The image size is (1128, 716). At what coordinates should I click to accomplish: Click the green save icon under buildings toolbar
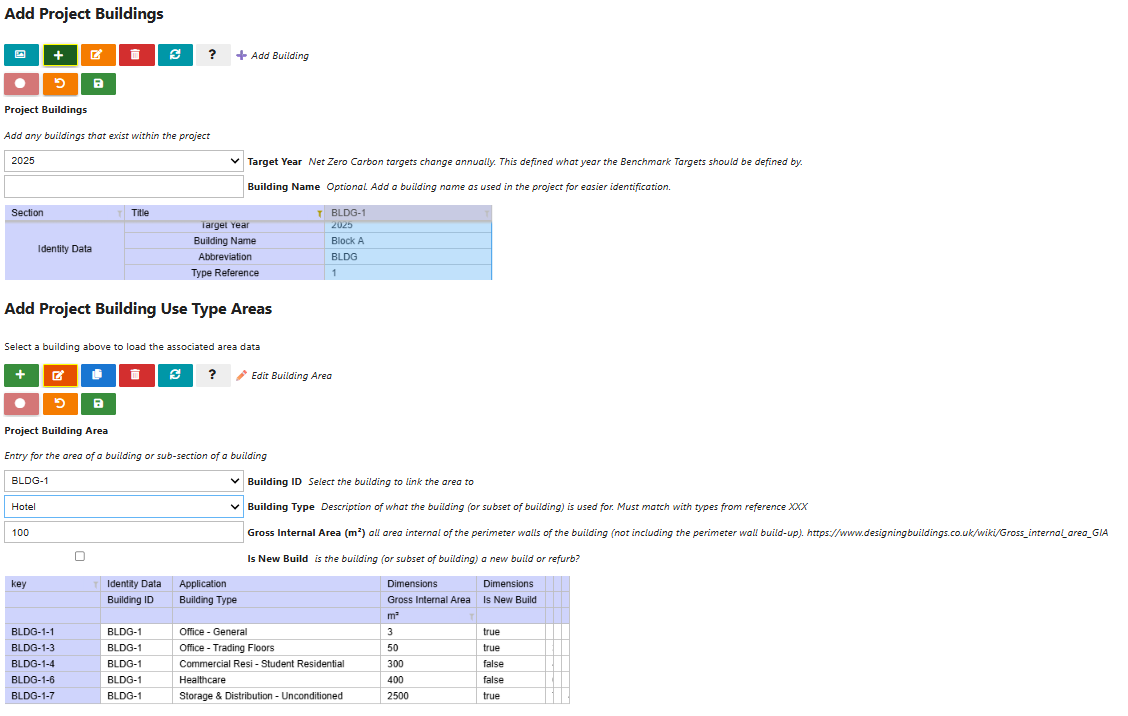click(99, 83)
